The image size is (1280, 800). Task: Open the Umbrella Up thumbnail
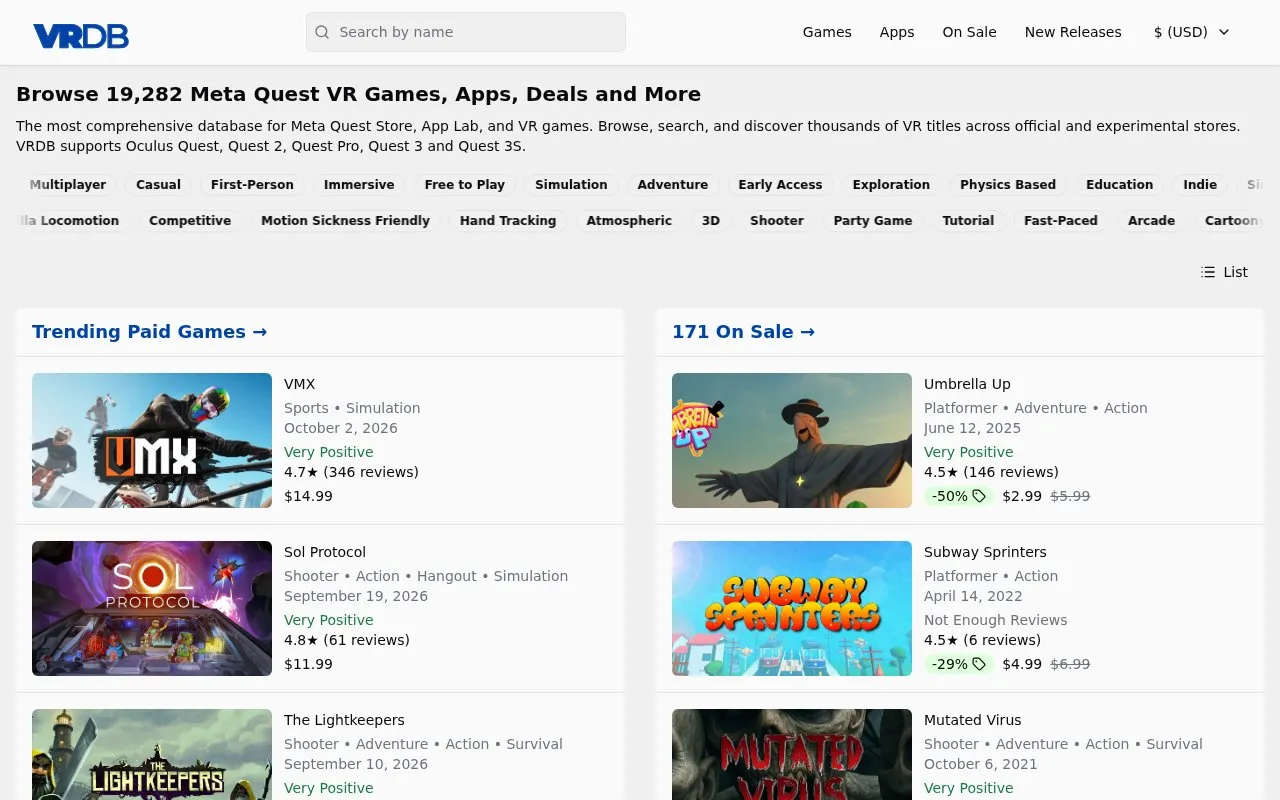click(x=792, y=440)
